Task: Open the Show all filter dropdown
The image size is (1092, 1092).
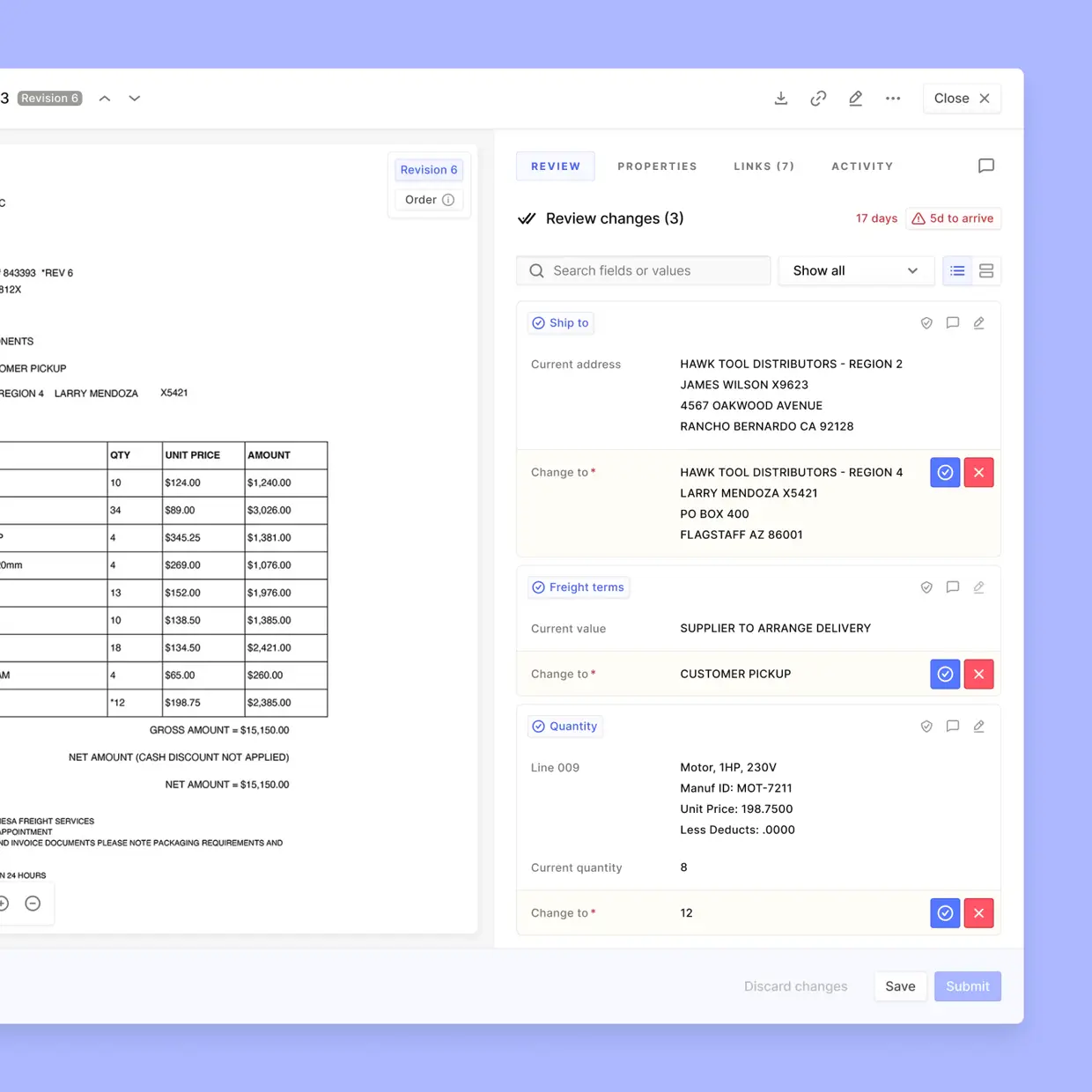Action: [855, 270]
